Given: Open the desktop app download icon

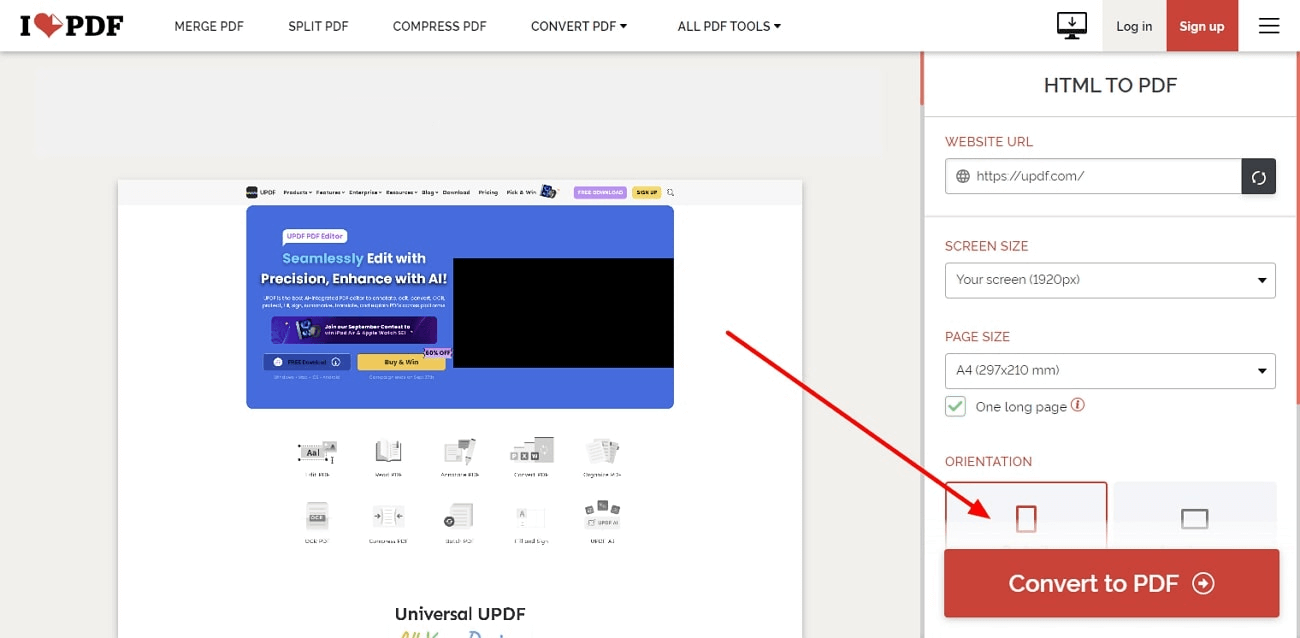Looking at the screenshot, I should coord(1072,26).
